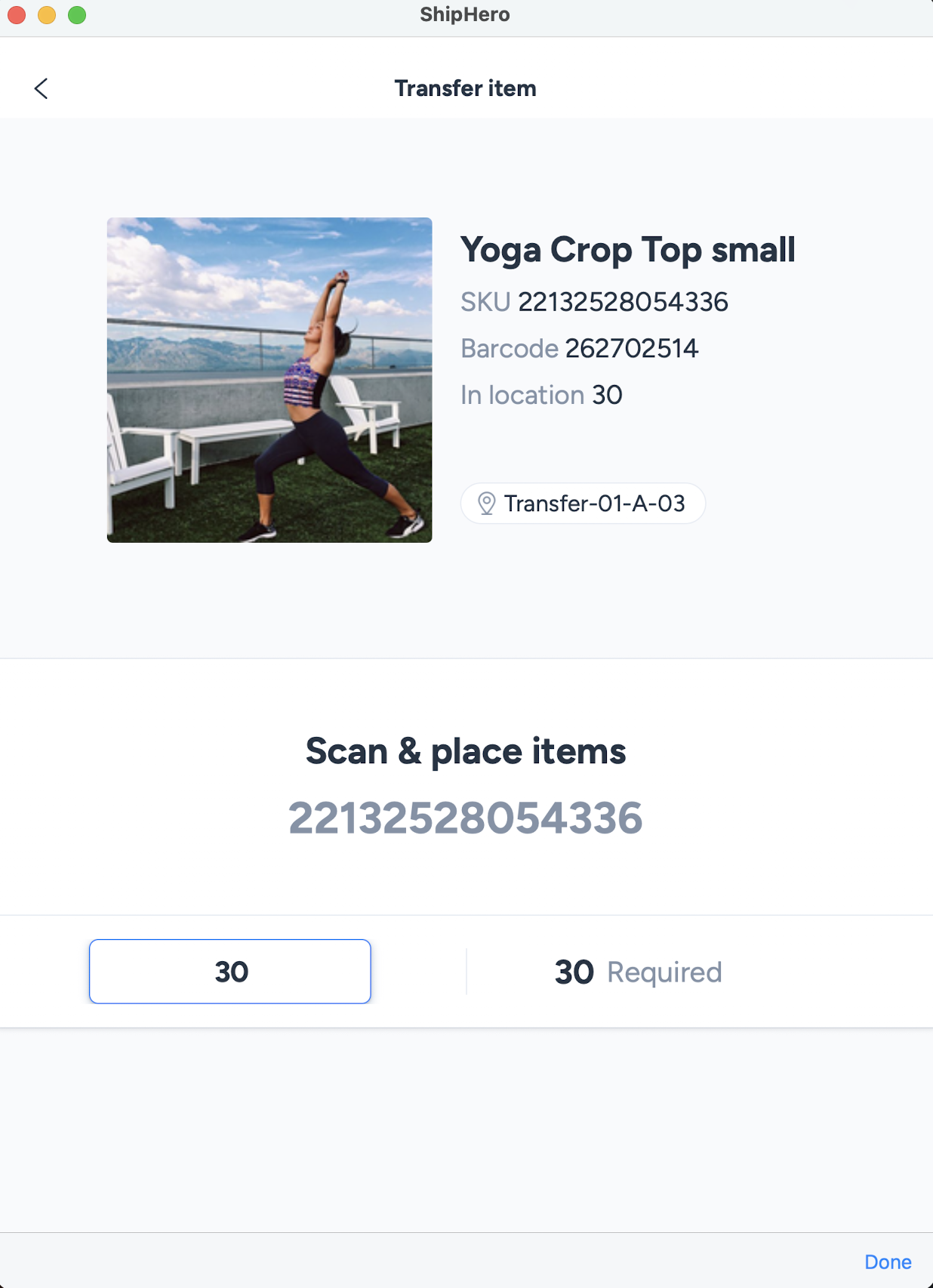Click the Yoga Crop Top small title

(x=627, y=250)
